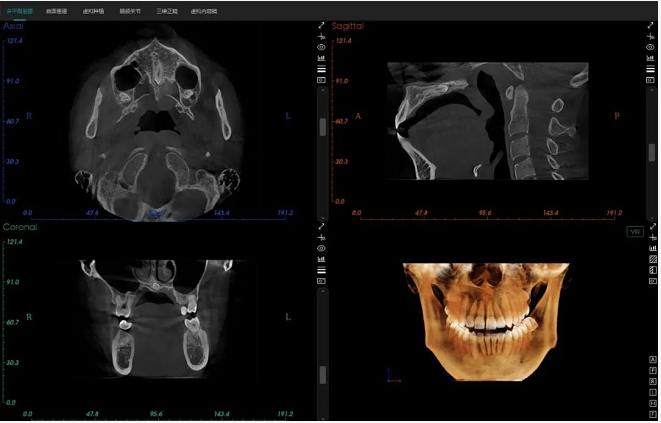Image resolution: width=661 pixels, height=423 pixels.
Task: Switch to the second top tab
Action: (58, 10)
